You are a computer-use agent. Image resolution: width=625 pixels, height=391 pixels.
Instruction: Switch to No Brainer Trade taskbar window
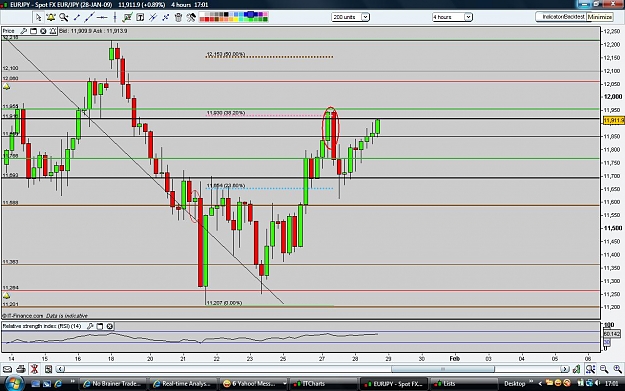coord(113,384)
